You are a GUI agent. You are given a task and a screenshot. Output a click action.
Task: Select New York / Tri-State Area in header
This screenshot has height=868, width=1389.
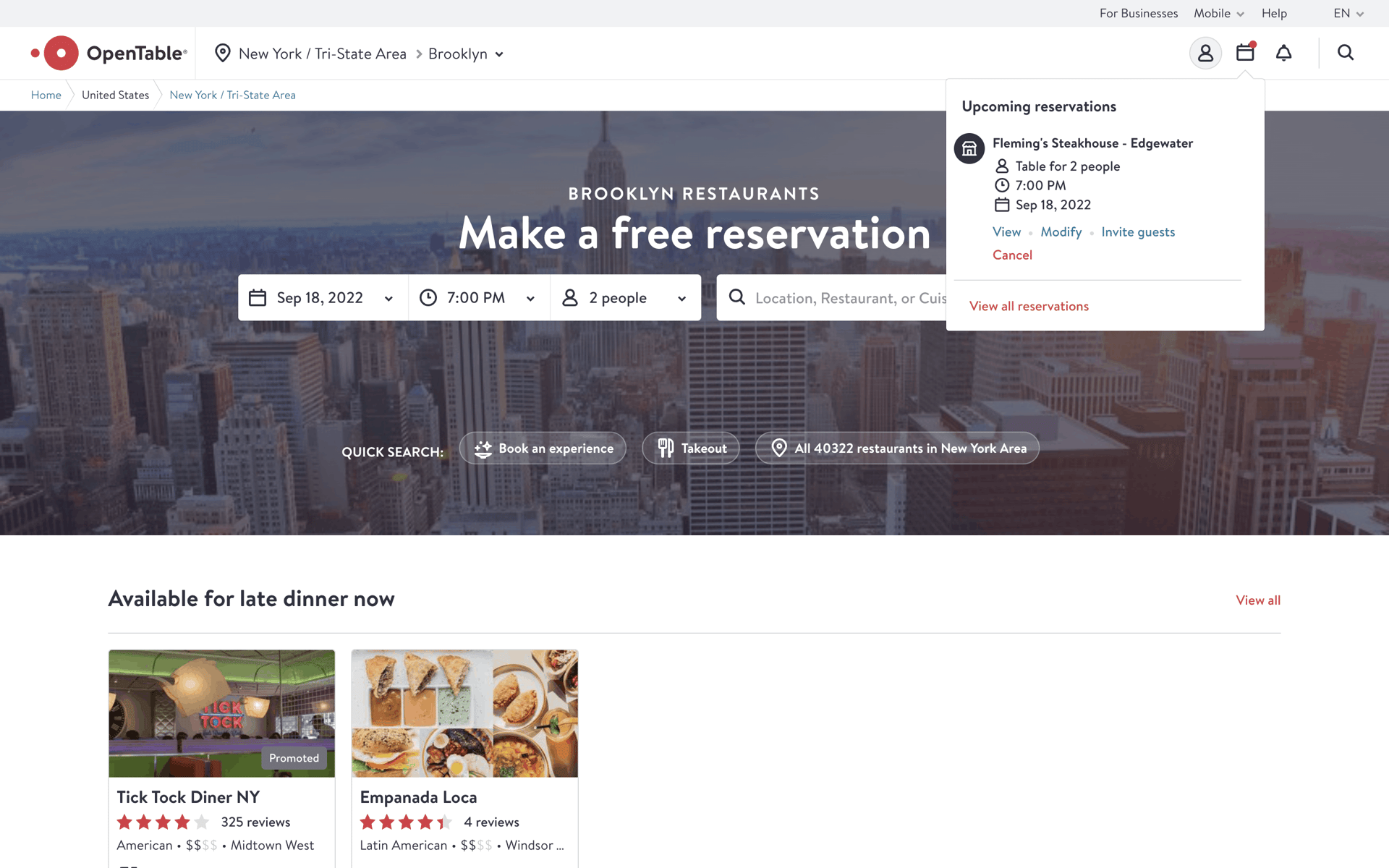tap(323, 54)
